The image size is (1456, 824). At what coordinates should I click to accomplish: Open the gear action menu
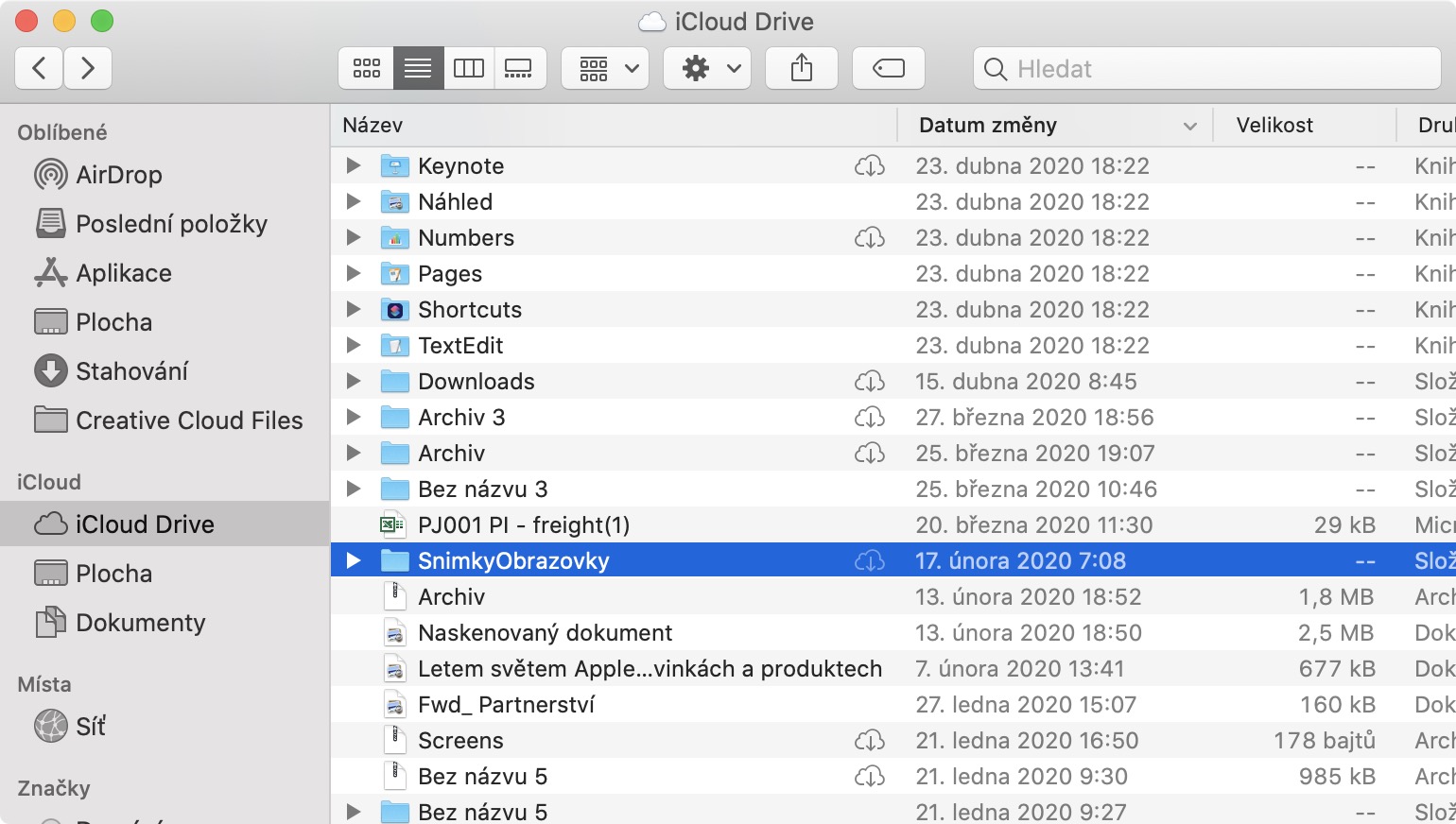[x=707, y=68]
